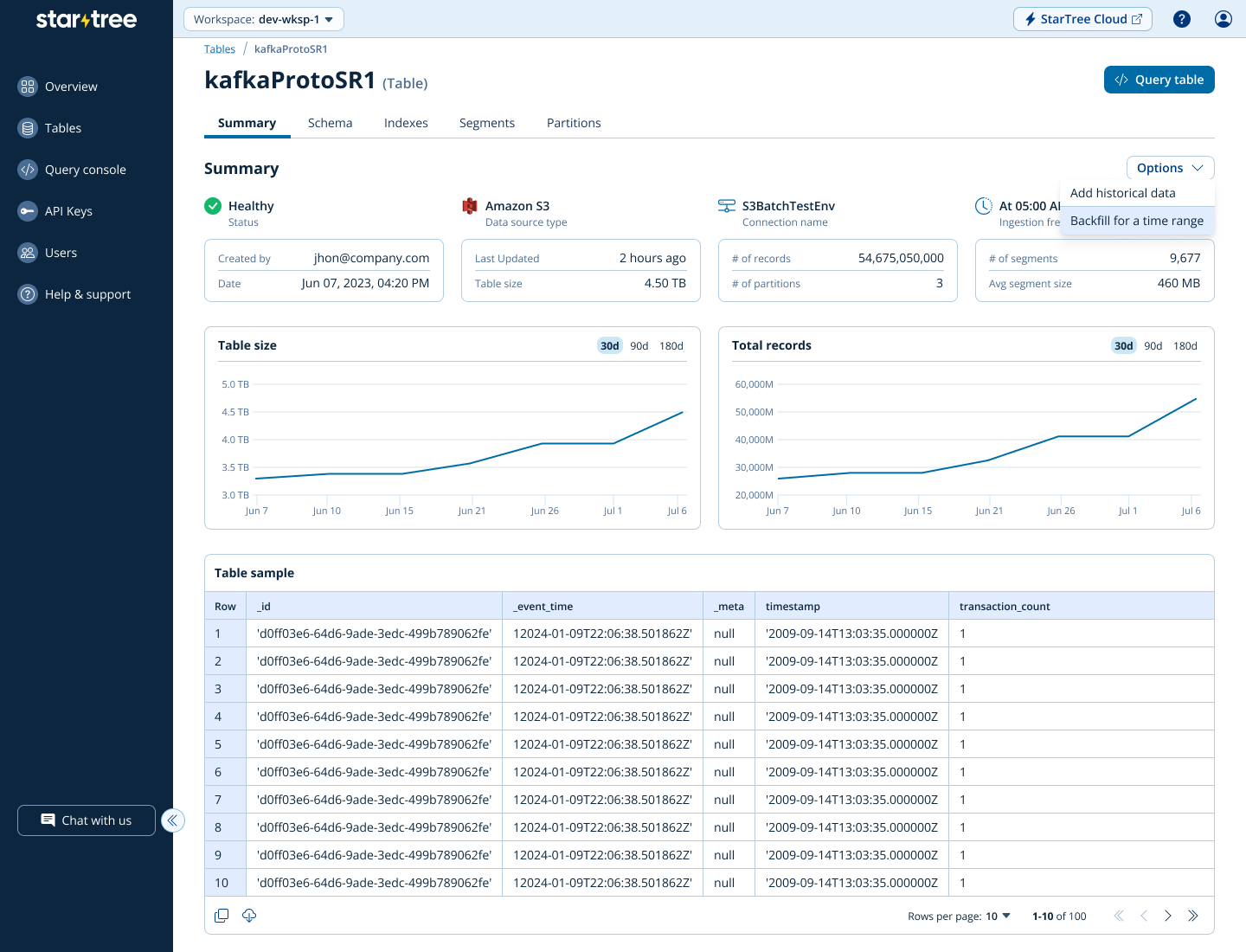The width and height of the screenshot is (1246, 952).
Task: Switch Total records chart to 30d
Action: [1123, 346]
